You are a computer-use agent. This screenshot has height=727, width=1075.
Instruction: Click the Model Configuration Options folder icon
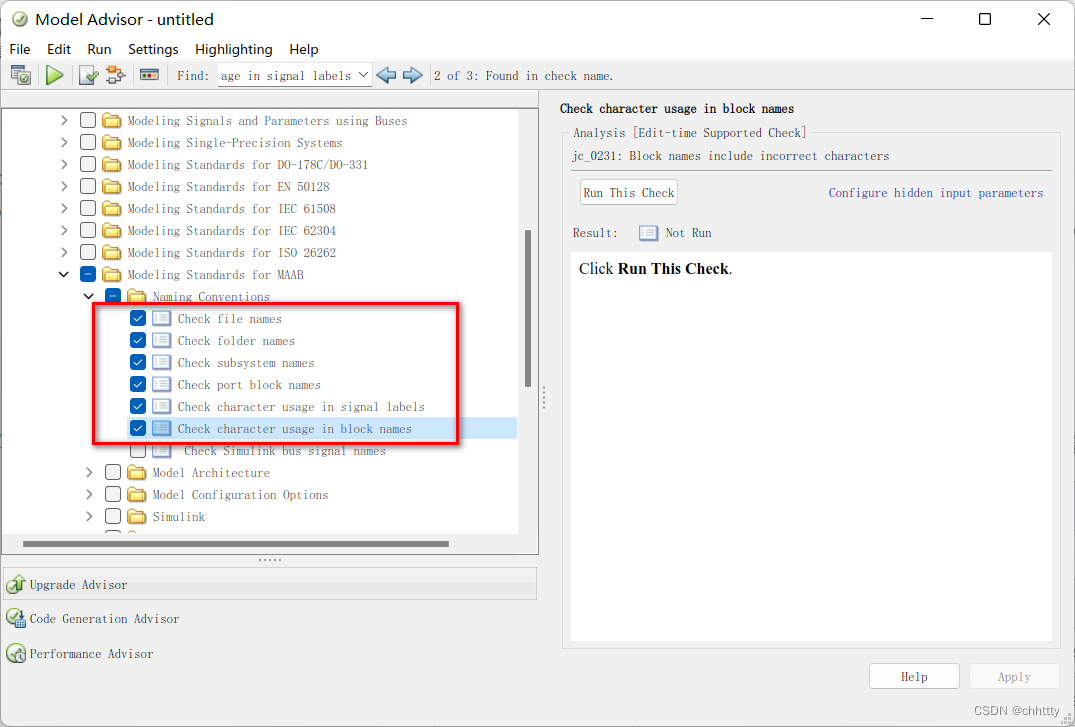(x=136, y=494)
